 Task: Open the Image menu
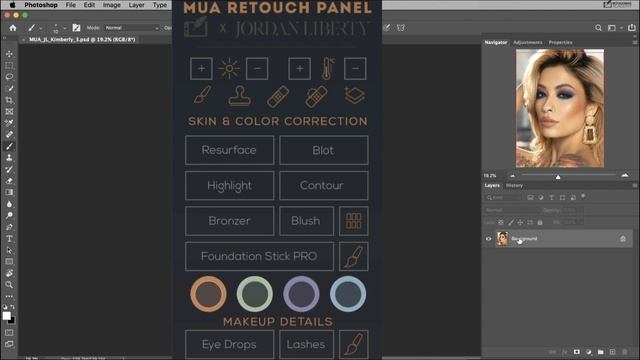tap(111, 5)
